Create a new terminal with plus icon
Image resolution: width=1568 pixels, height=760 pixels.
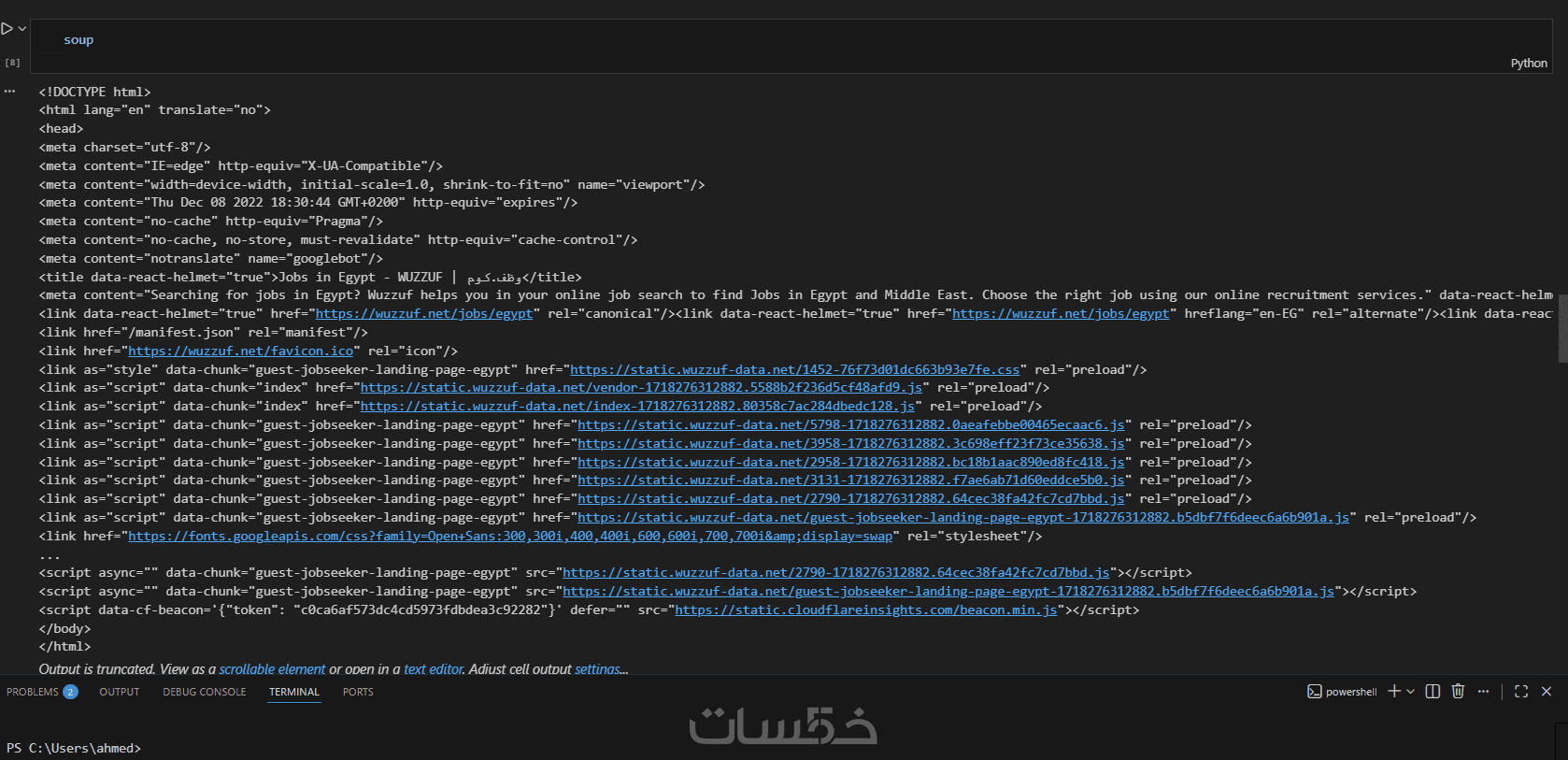coord(1394,691)
